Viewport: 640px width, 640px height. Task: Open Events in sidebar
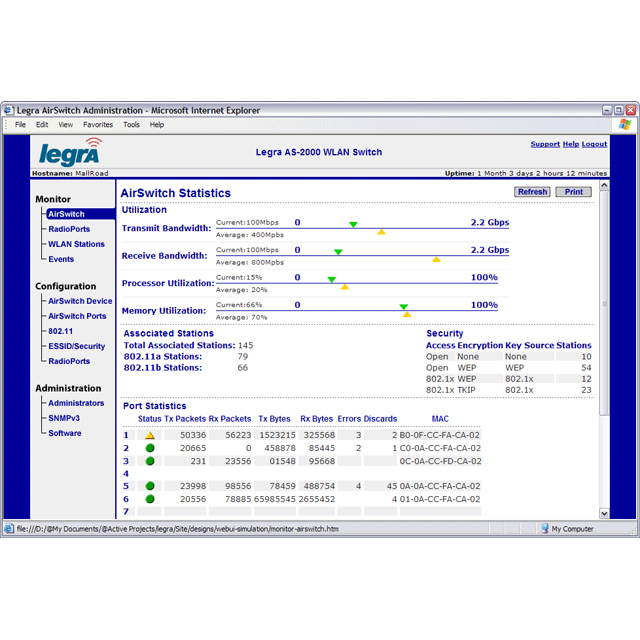pyautogui.click(x=61, y=259)
